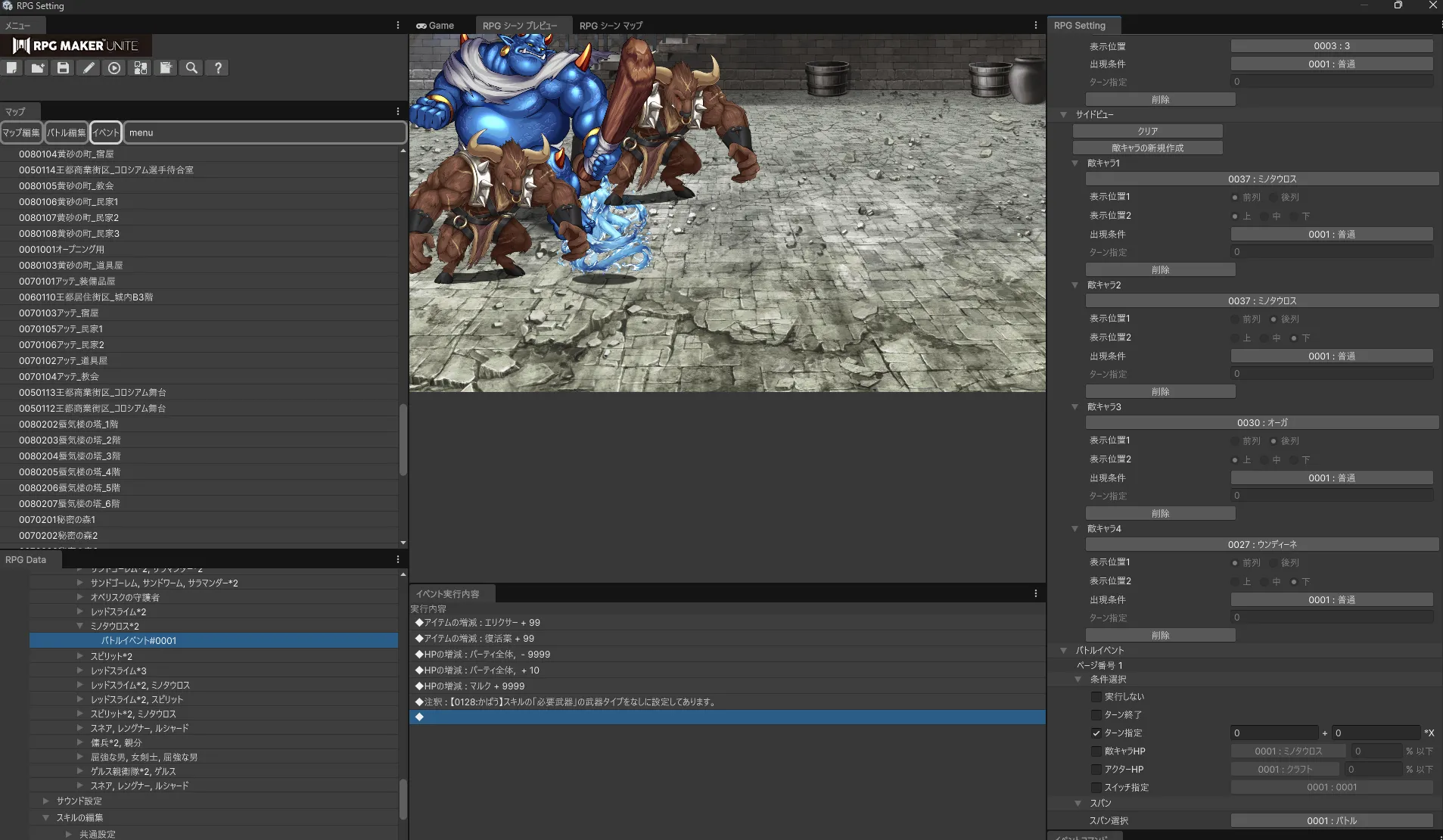Switch to the RPG シーン マップ tab
Image resolution: width=1443 pixels, height=840 pixels.
pyautogui.click(x=611, y=26)
